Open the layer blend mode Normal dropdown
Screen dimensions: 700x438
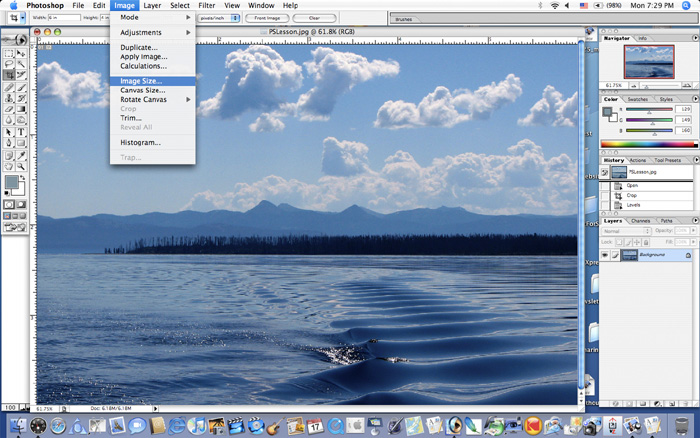626,231
